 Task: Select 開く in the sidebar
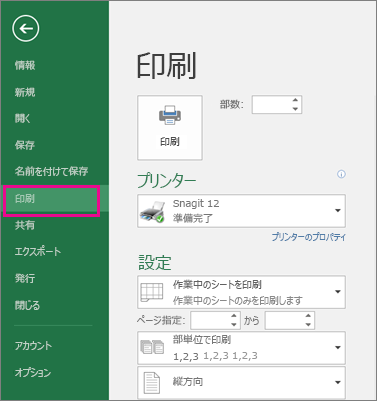pyautogui.click(x=22, y=118)
